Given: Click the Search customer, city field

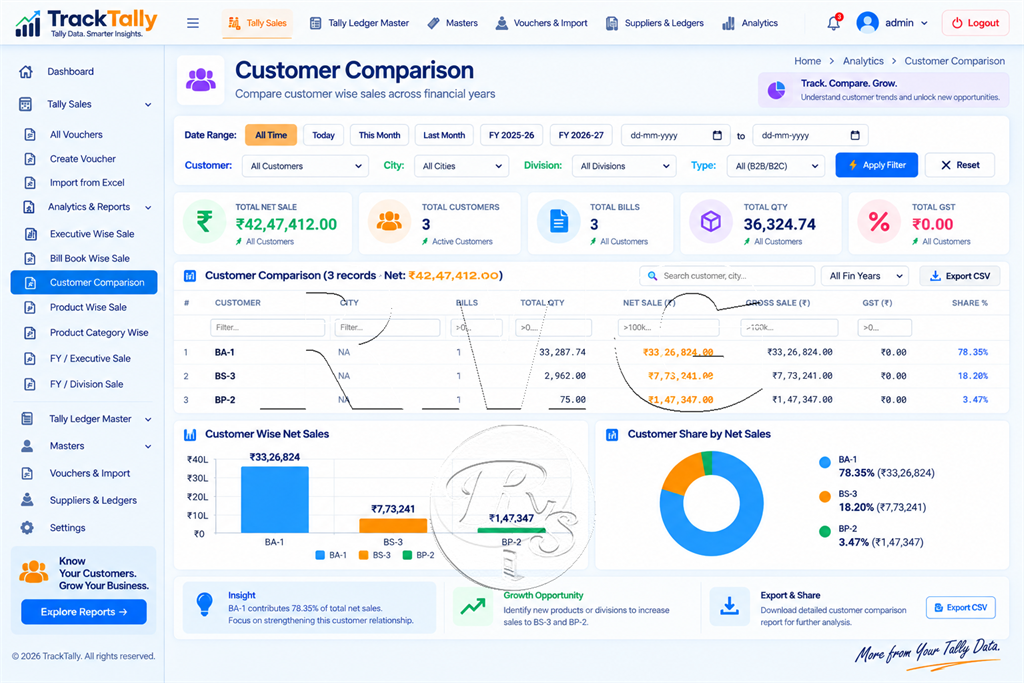Looking at the screenshot, I should coord(727,276).
